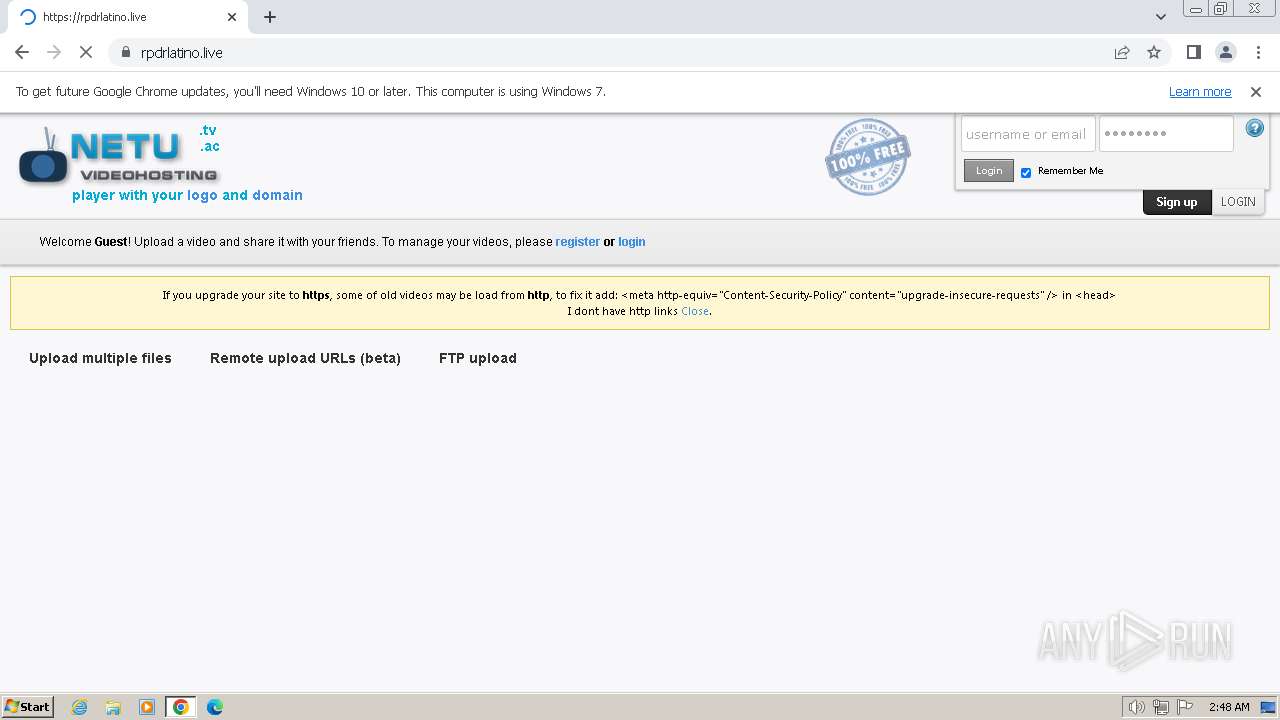The image size is (1280, 720).
Task: Focus the password field
Action: pyautogui.click(x=1166, y=134)
